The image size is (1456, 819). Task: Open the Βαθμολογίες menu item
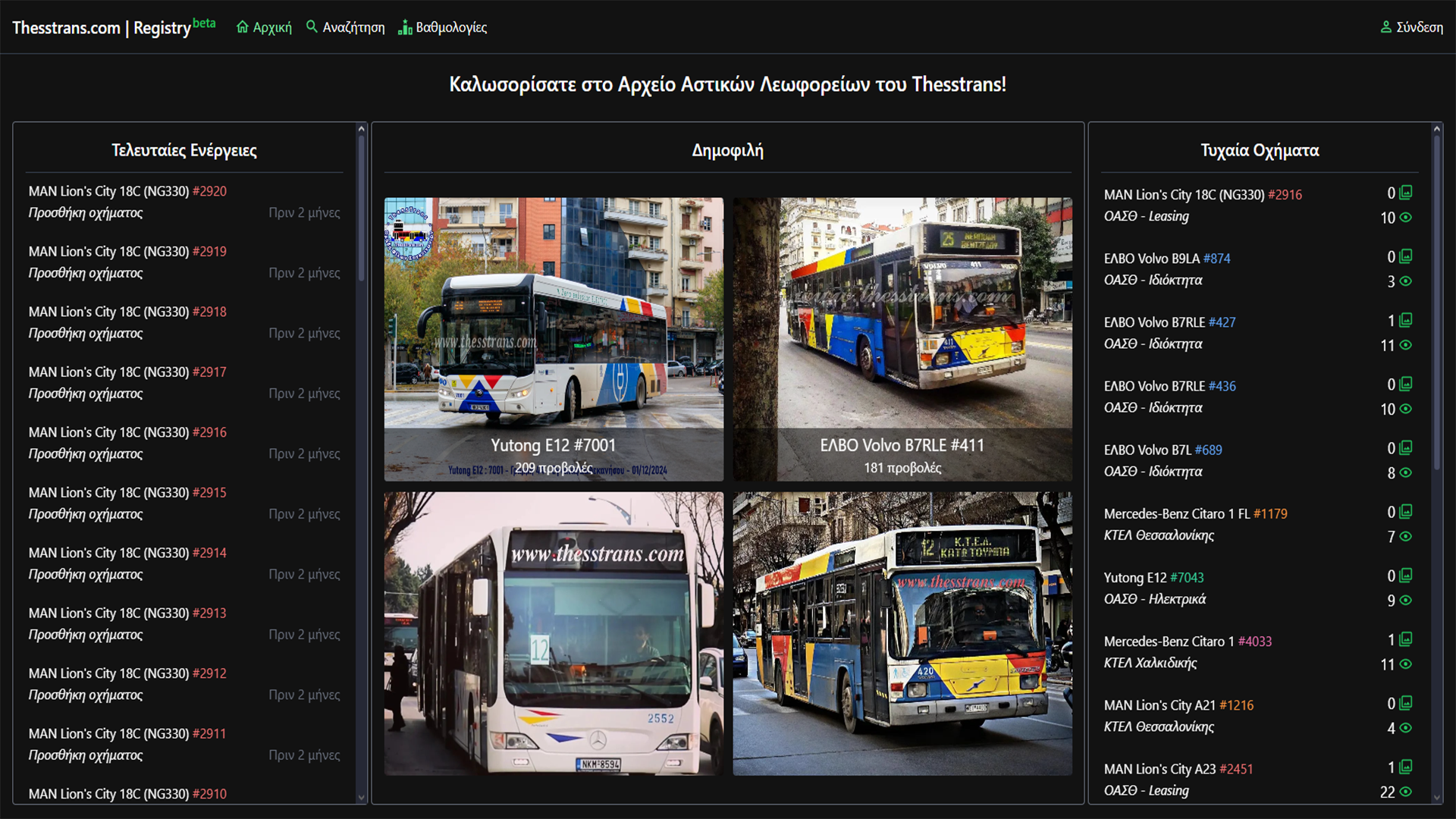coord(443,27)
